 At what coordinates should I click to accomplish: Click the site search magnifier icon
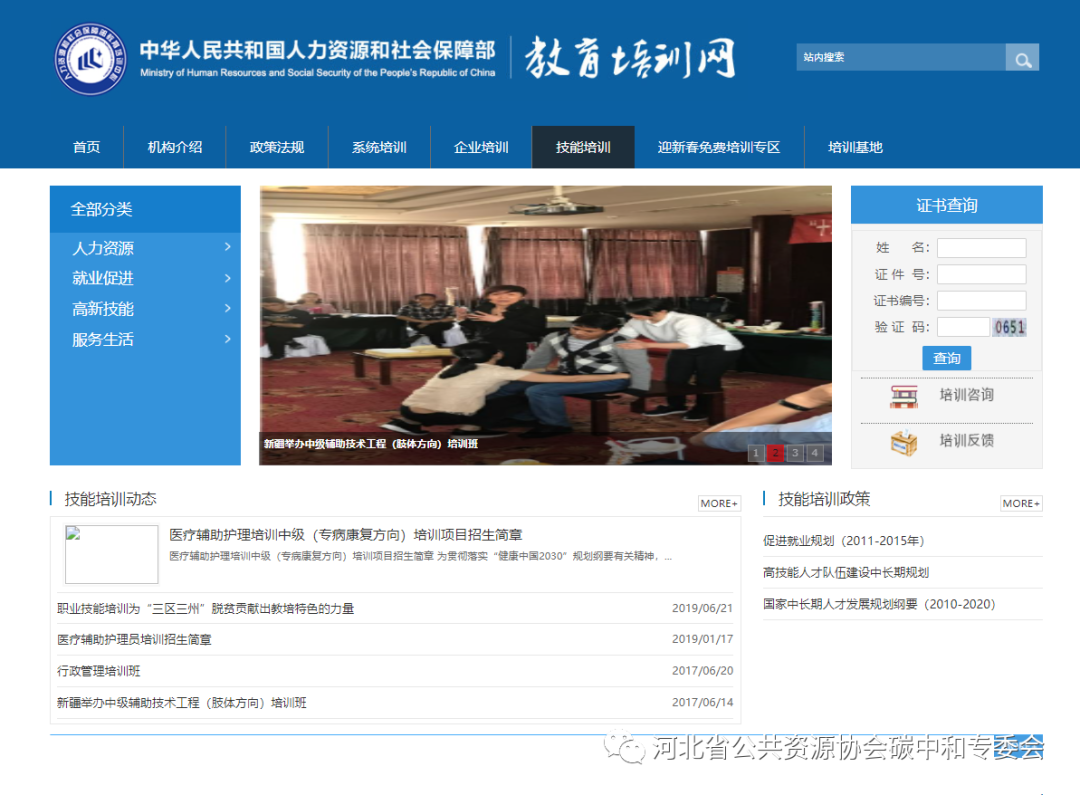click(x=1022, y=57)
